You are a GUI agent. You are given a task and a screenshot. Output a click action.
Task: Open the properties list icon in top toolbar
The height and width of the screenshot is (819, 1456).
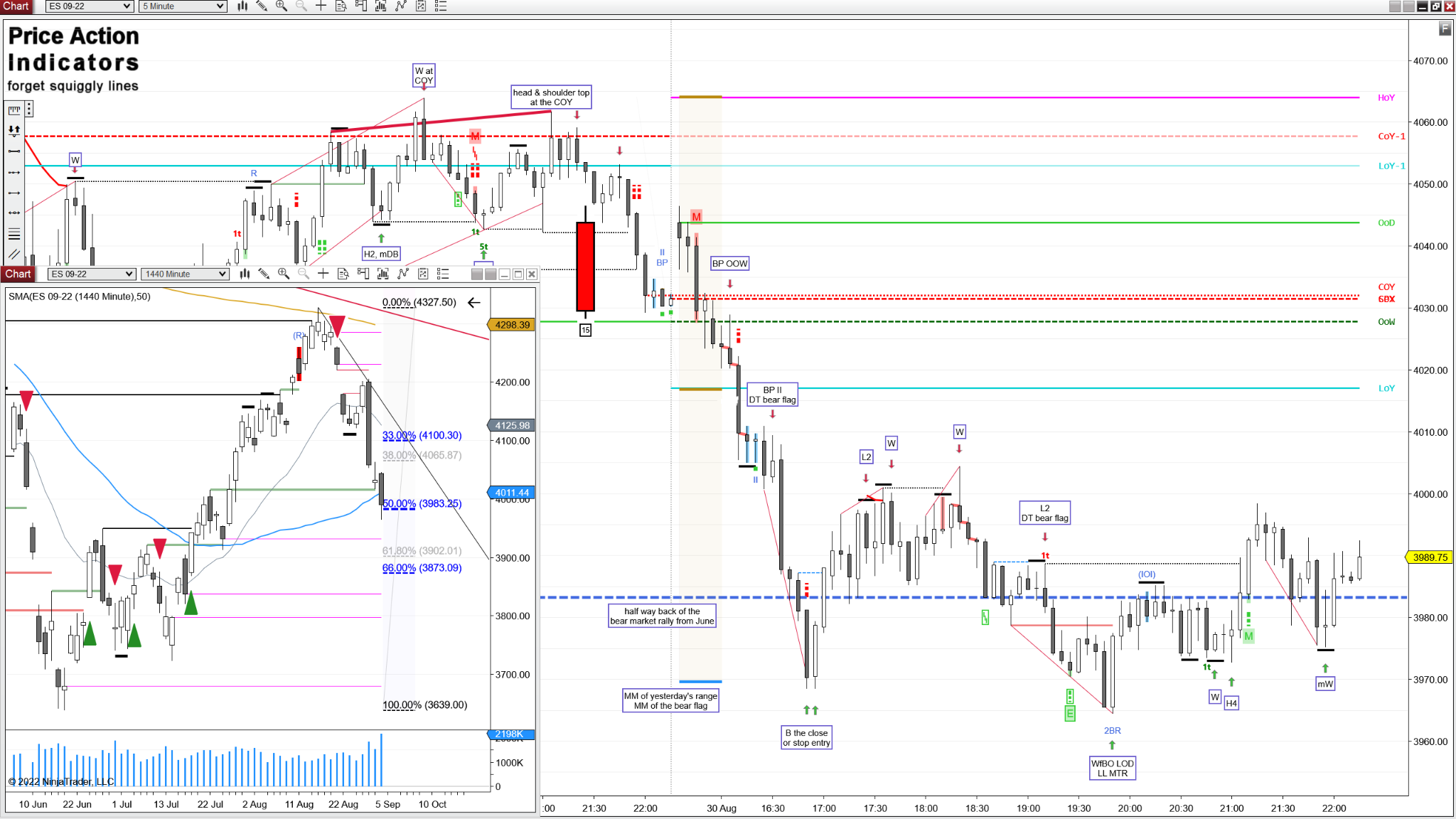pos(441,6)
